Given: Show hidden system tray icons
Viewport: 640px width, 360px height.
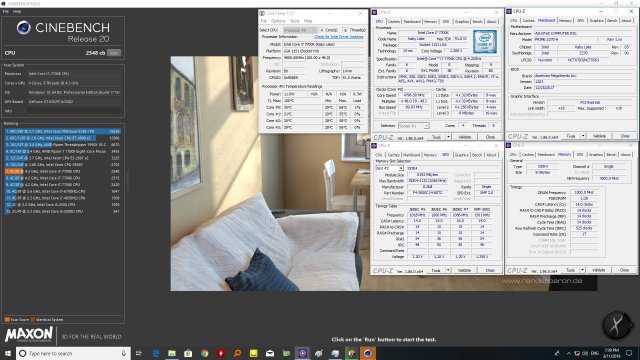Looking at the screenshot, I should pos(569,353).
